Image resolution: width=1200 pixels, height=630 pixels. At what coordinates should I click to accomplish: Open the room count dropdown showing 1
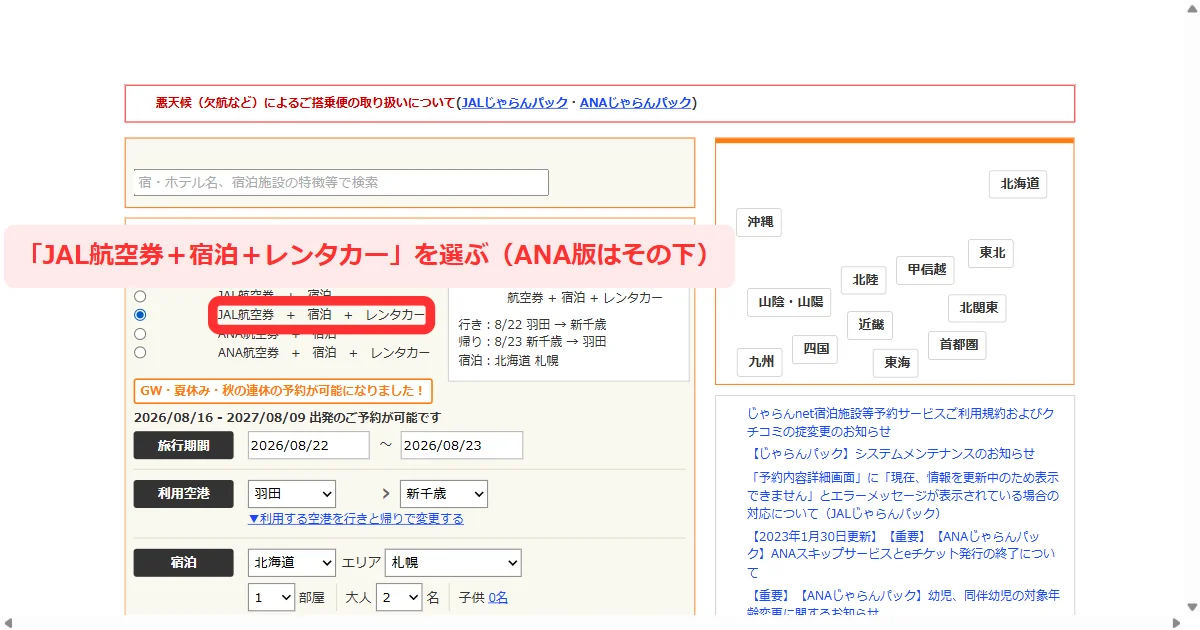pyautogui.click(x=271, y=598)
